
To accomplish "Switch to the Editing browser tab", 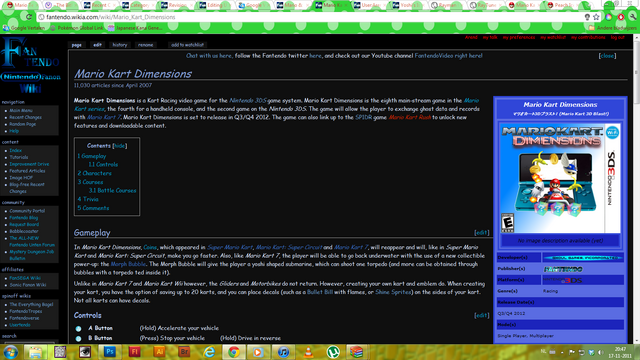I will (x=214, y=5).
